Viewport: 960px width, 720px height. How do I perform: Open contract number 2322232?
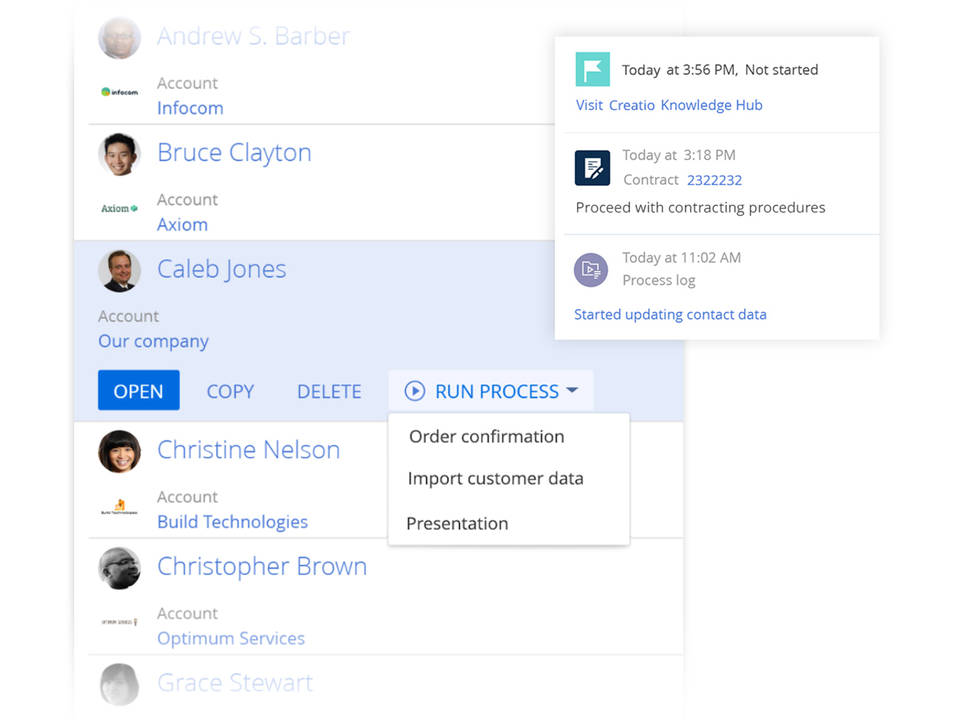click(x=714, y=180)
